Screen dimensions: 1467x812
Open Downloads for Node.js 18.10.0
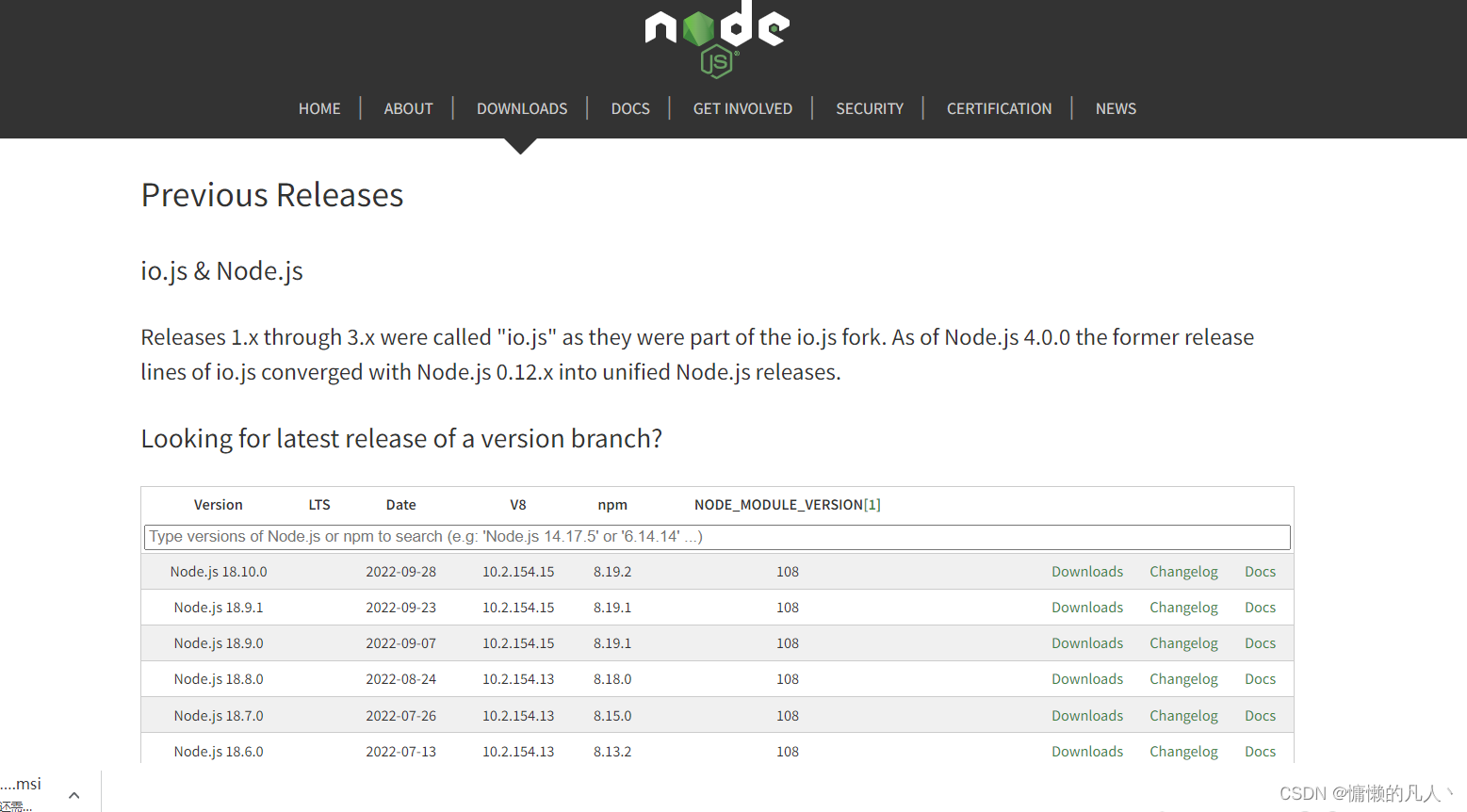click(x=1086, y=571)
